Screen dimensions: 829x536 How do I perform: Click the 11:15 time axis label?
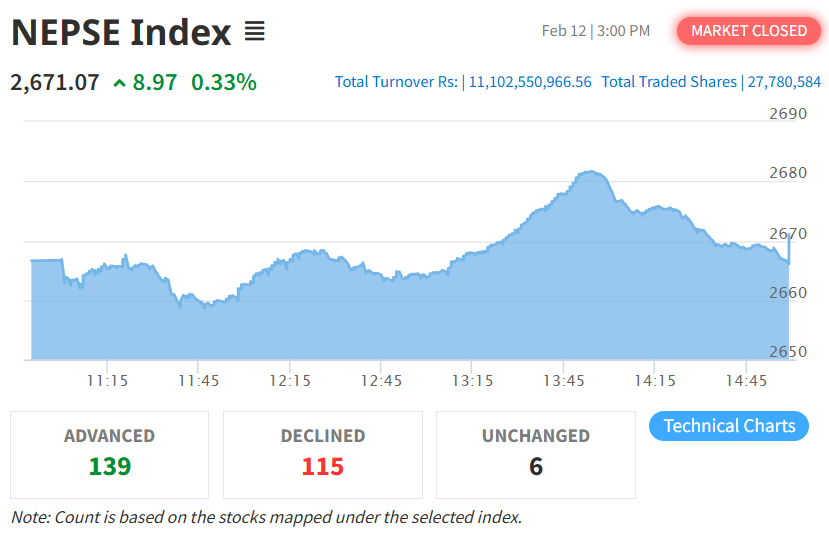coord(107,381)
